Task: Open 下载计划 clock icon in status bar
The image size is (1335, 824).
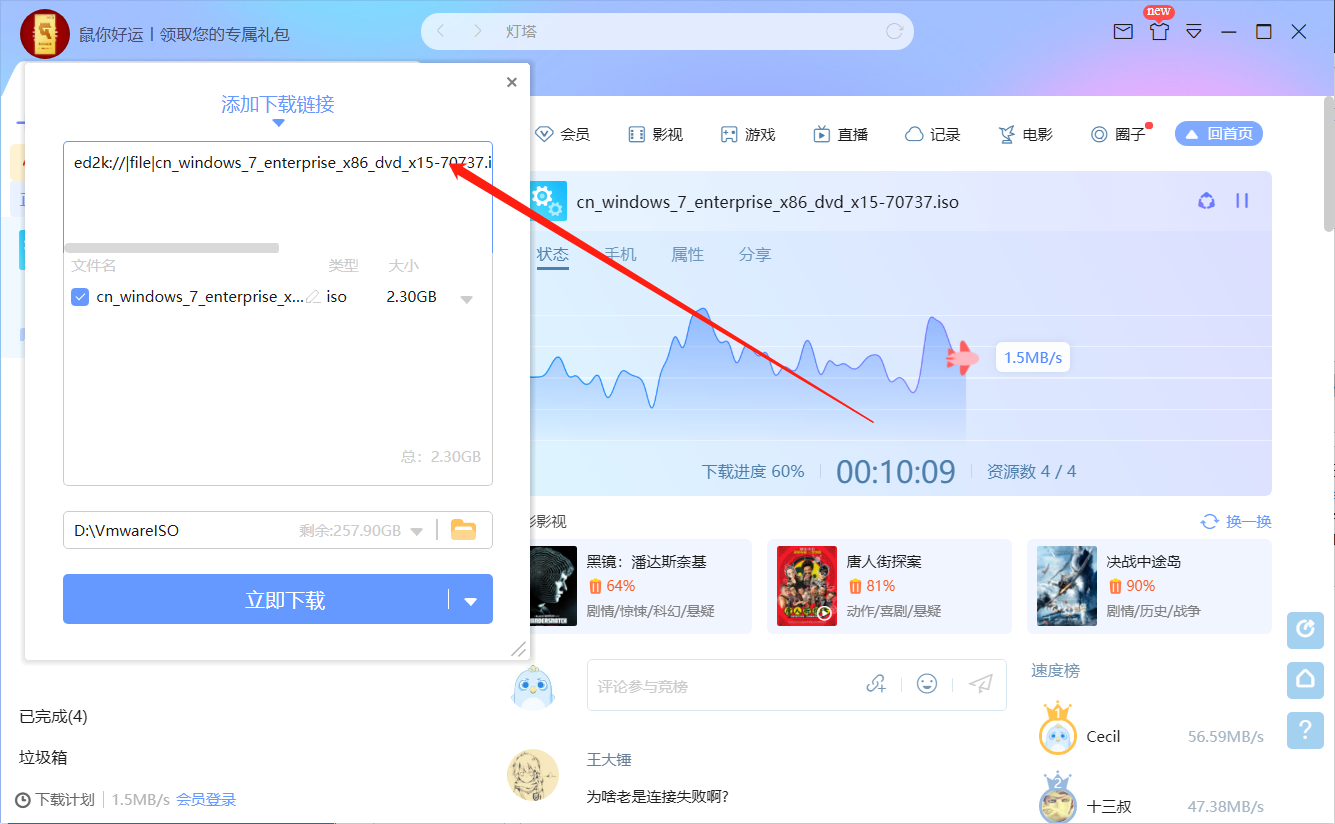Action: (23, 800)
